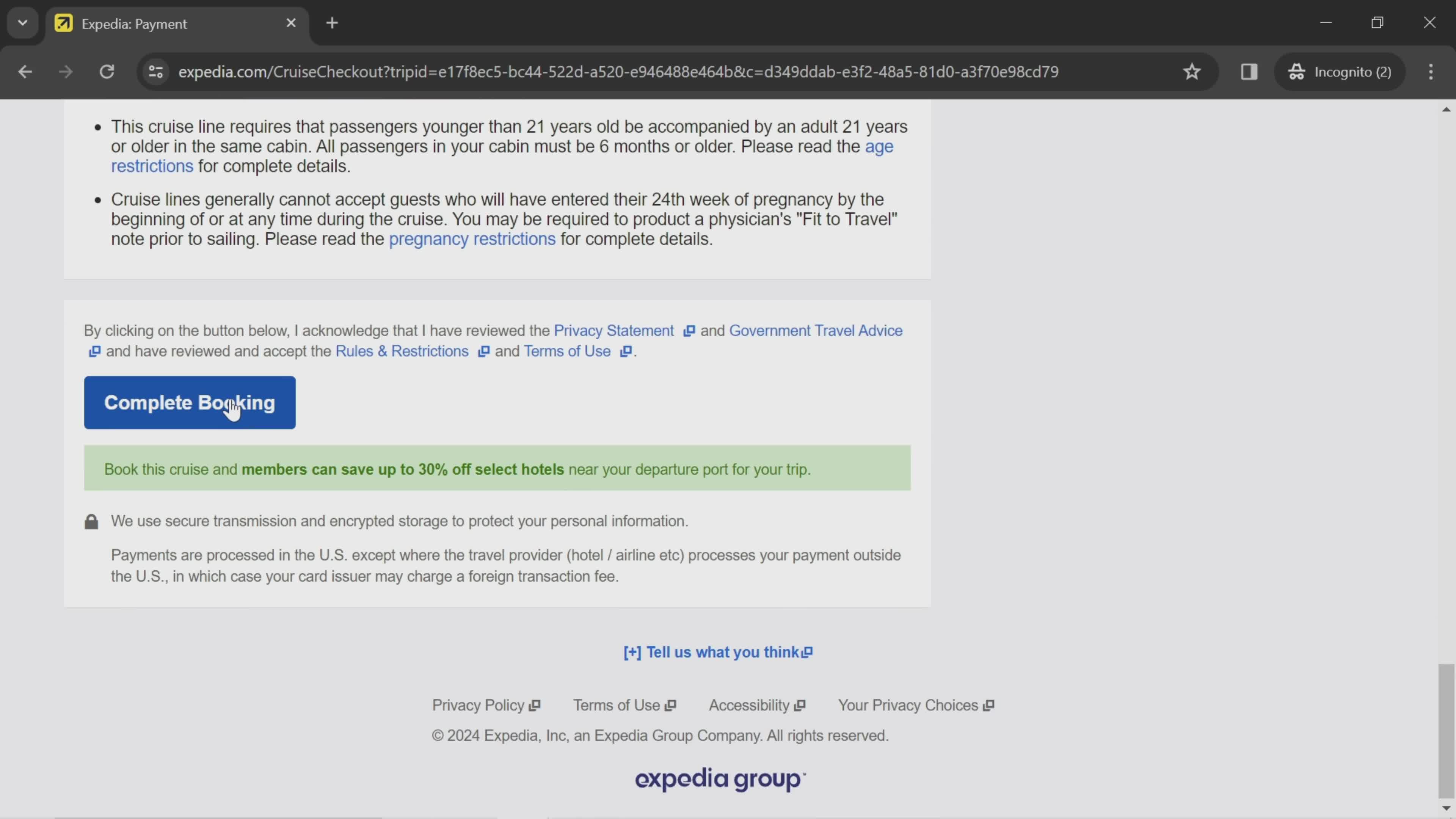This screenshot has width=1456, height=819.
Task: Click the Expedia bookmark star icon
Action: [x=1192, y=71]
